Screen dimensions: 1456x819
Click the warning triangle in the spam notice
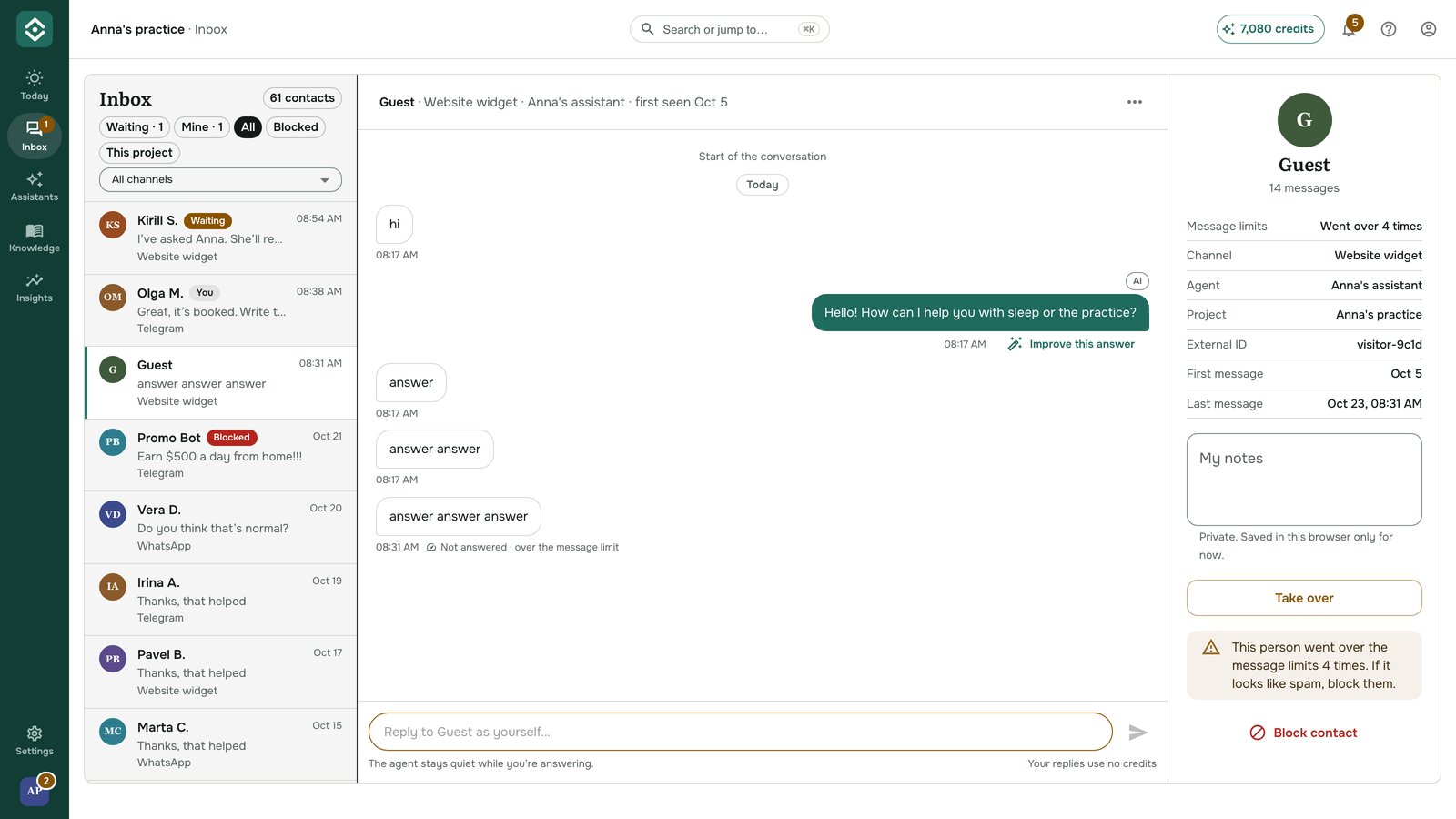click(1211, 648)
